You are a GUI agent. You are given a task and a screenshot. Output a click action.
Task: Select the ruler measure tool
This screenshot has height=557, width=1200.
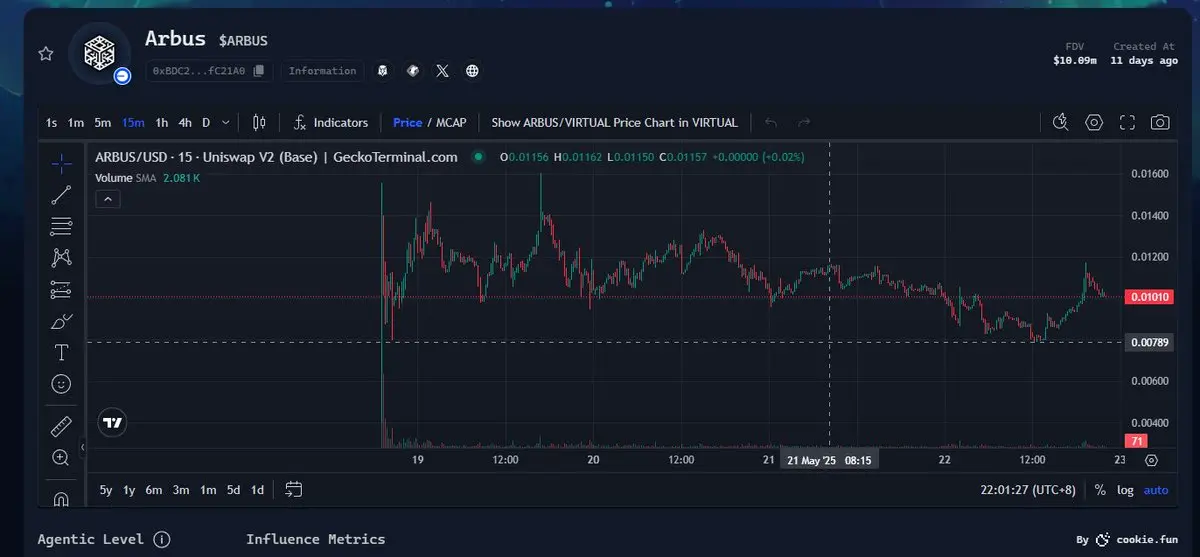(61, 427)
